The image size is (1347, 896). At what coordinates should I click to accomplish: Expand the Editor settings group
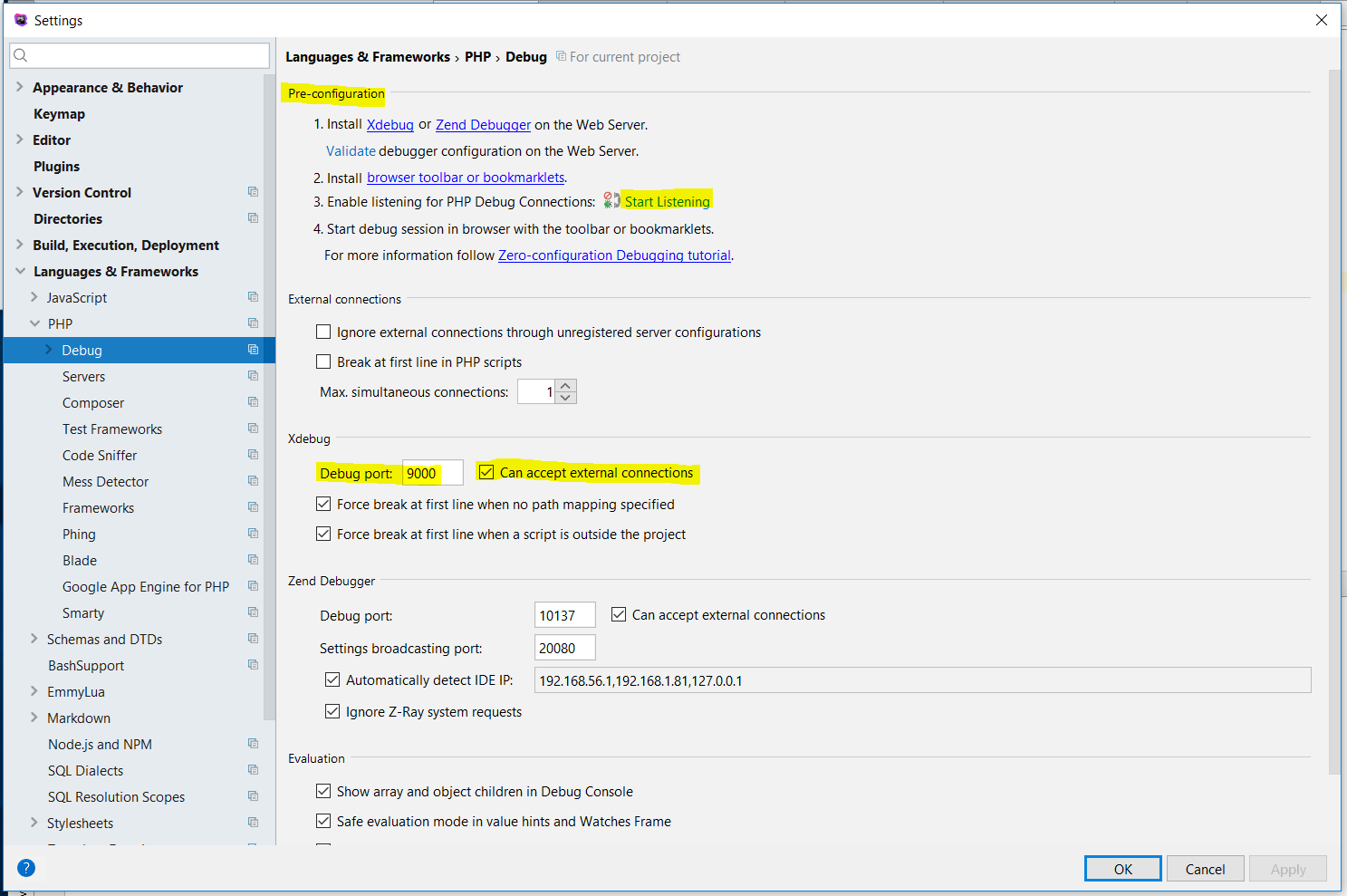20,140
